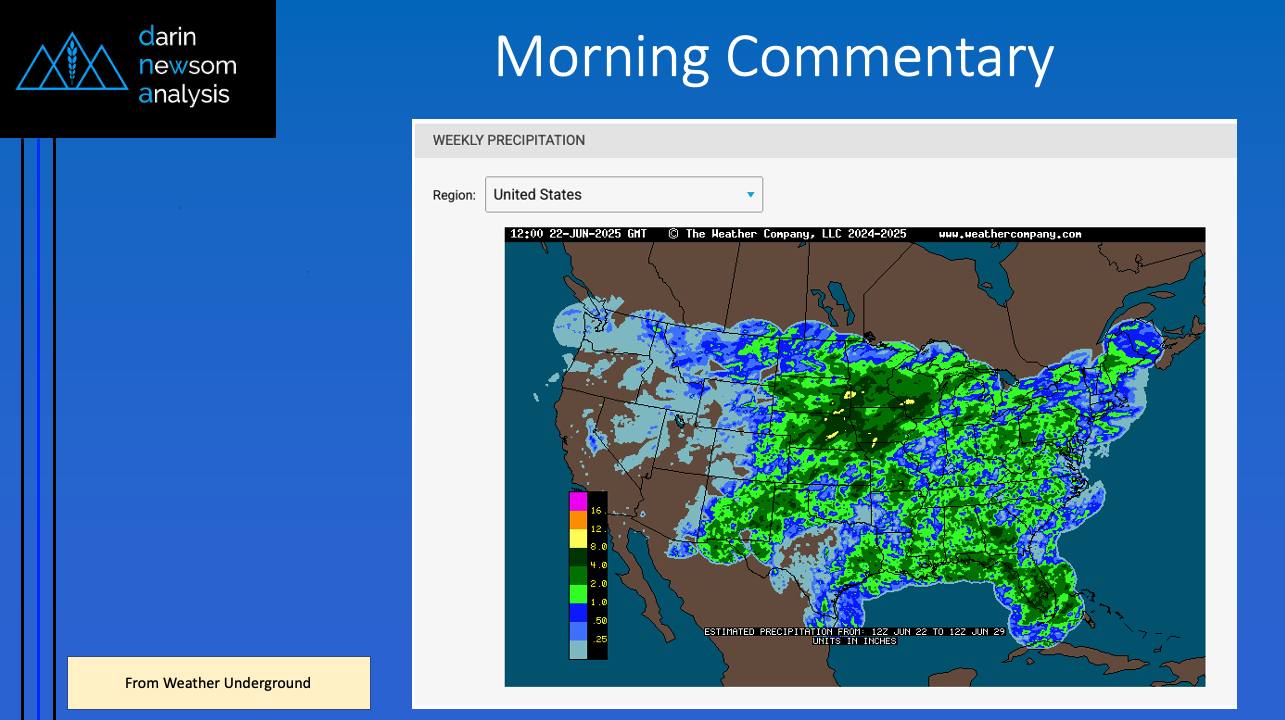
Task: Click the pale gray-blue bottom legend swatch
Action: [578, 649]
